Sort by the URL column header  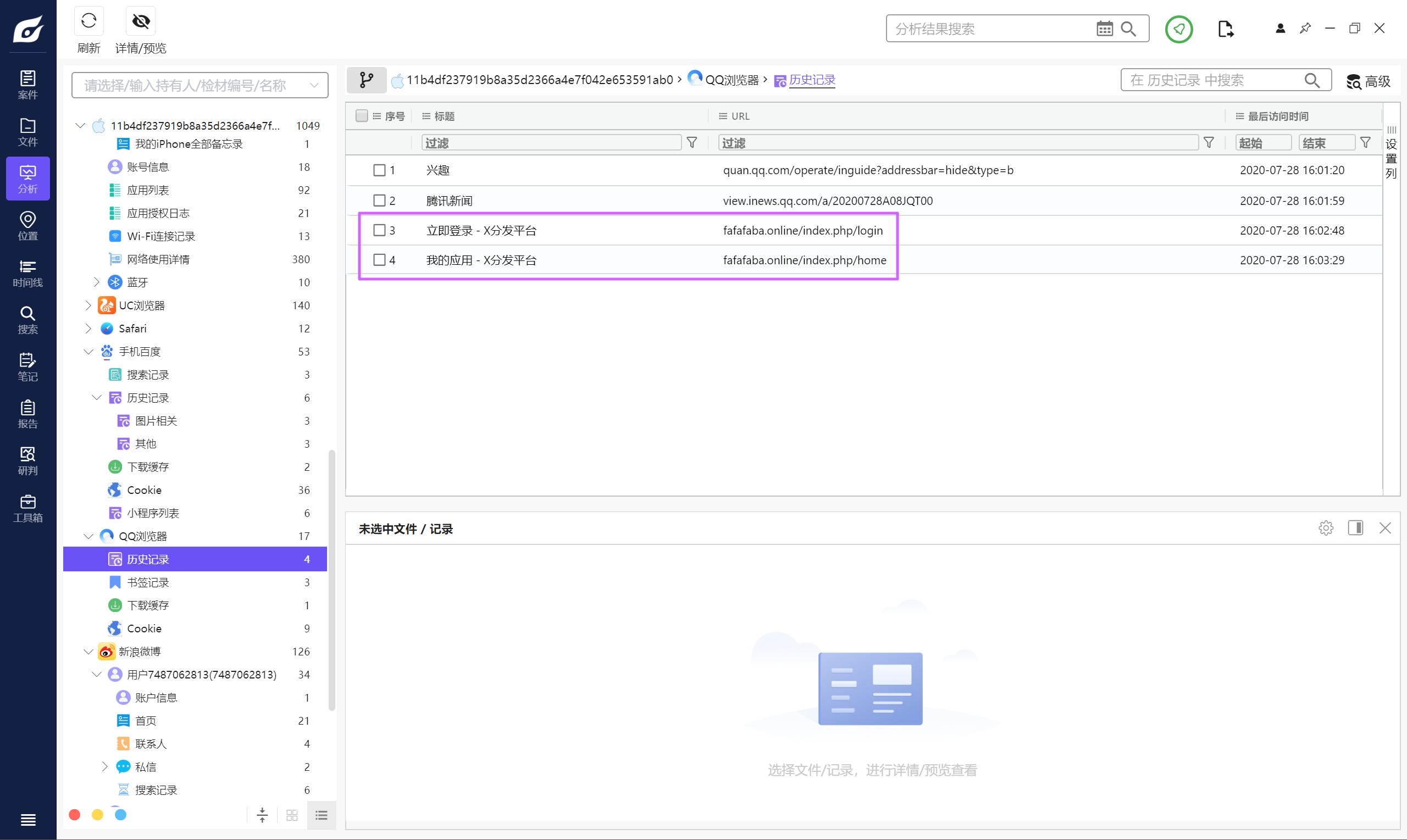(x=740, y=116)
